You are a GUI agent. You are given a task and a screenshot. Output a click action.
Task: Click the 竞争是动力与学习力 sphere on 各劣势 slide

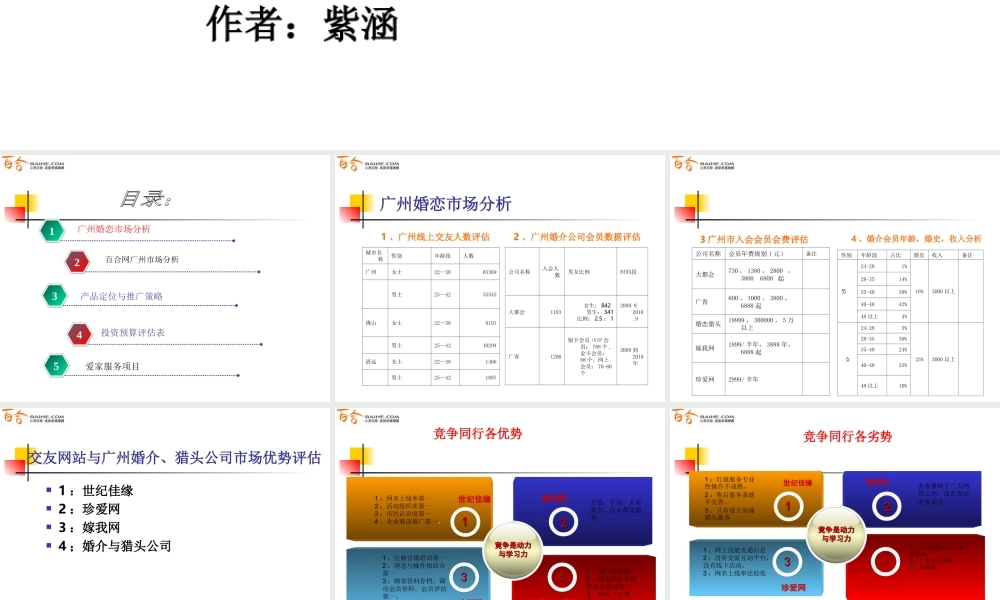click(x=836, y=534)
